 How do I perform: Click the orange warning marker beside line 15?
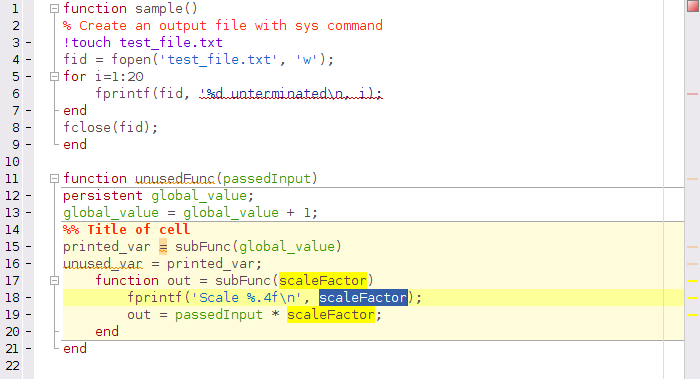692,247
